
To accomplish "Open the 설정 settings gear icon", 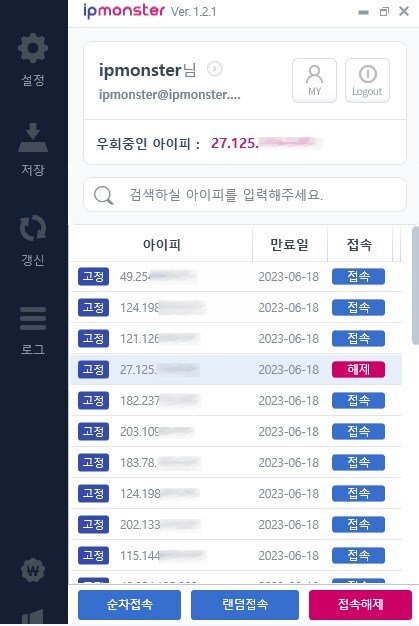I will [33, 48].
